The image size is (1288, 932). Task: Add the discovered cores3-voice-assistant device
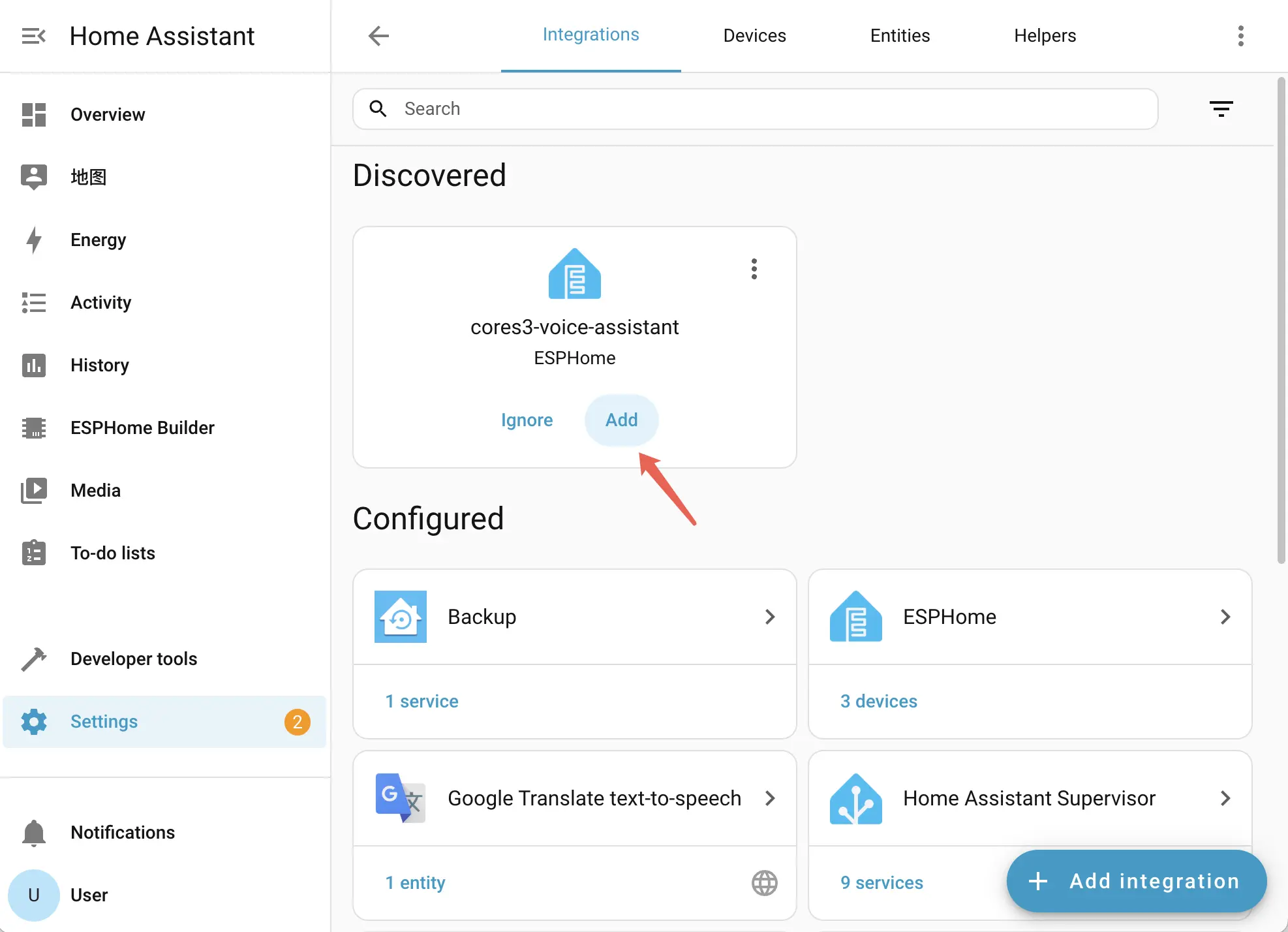pyautogui.click(x=621, y=420)
